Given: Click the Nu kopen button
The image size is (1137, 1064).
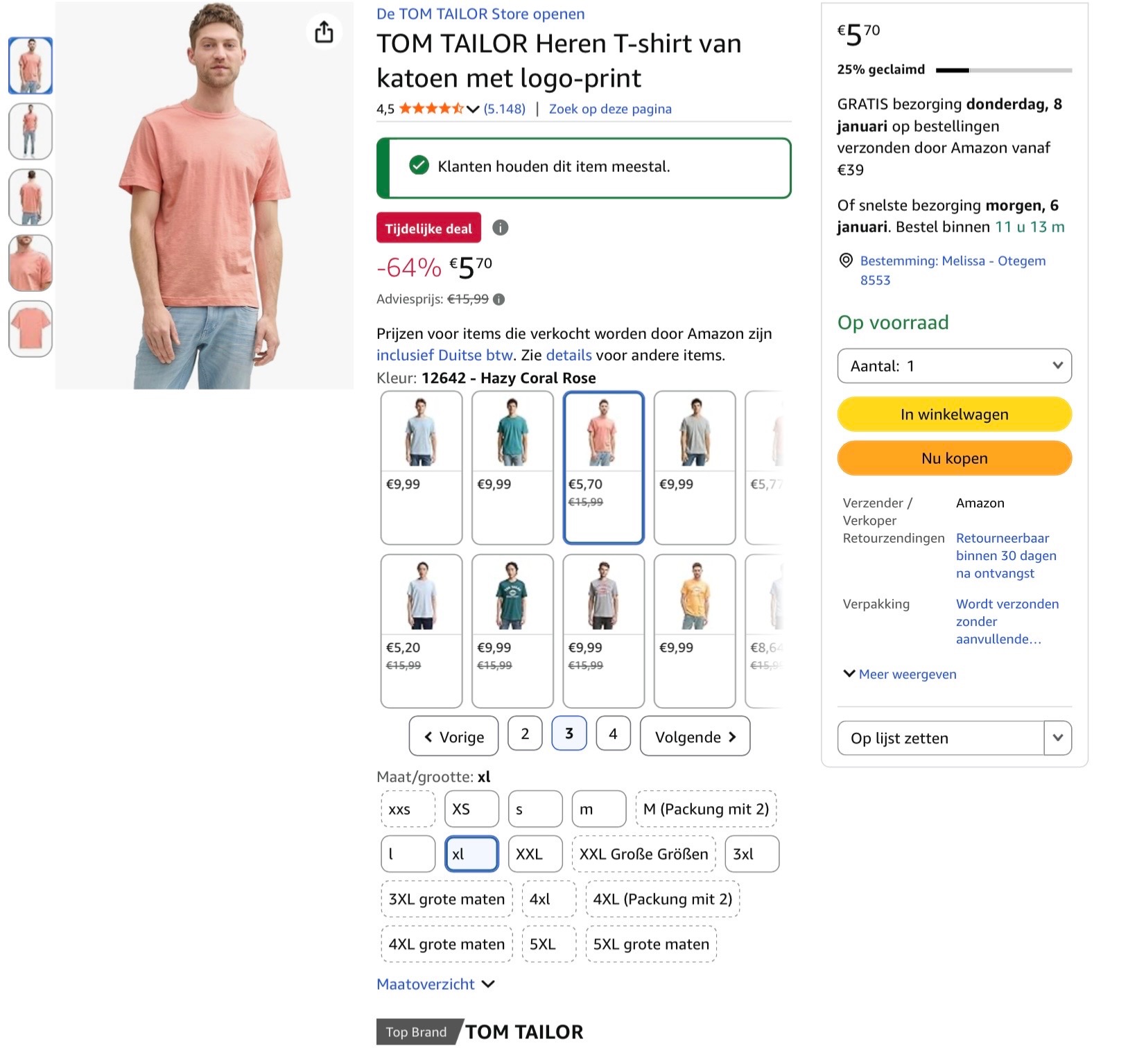Looking at the screenshot, I should 953,458.
